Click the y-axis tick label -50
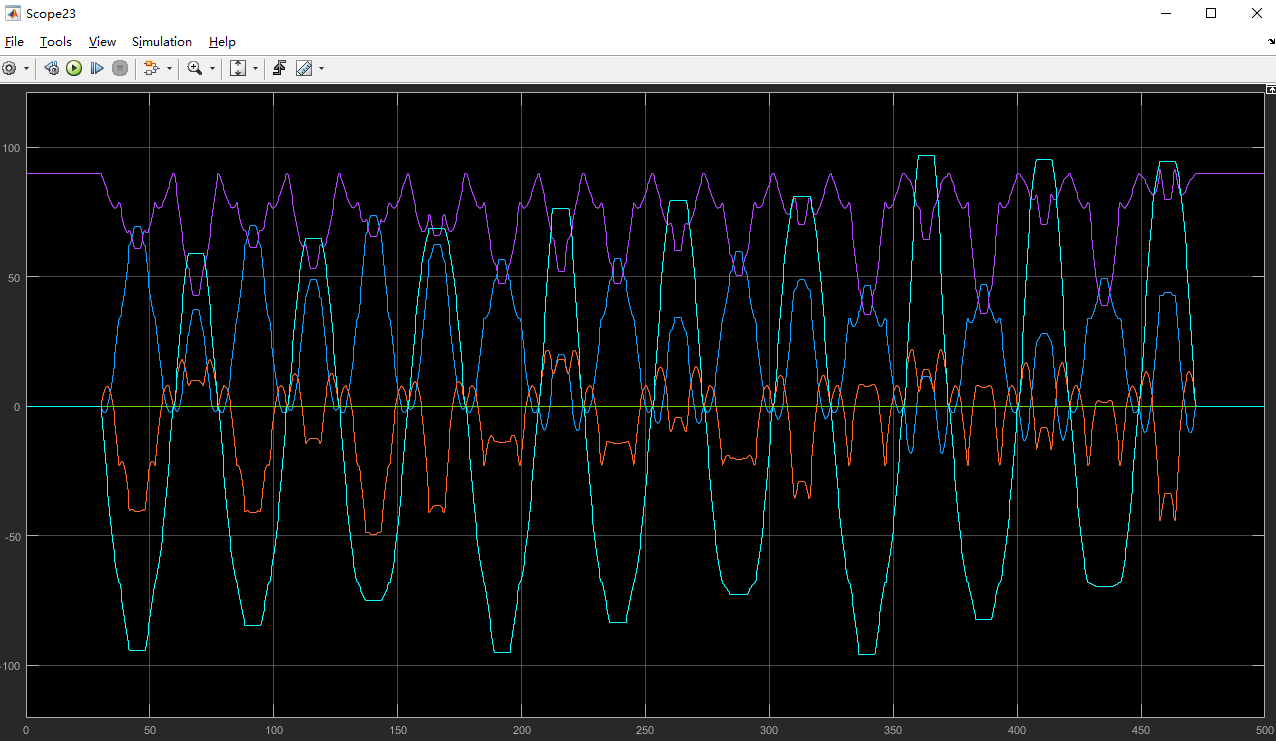The image size is (1276, 741). 14,537
